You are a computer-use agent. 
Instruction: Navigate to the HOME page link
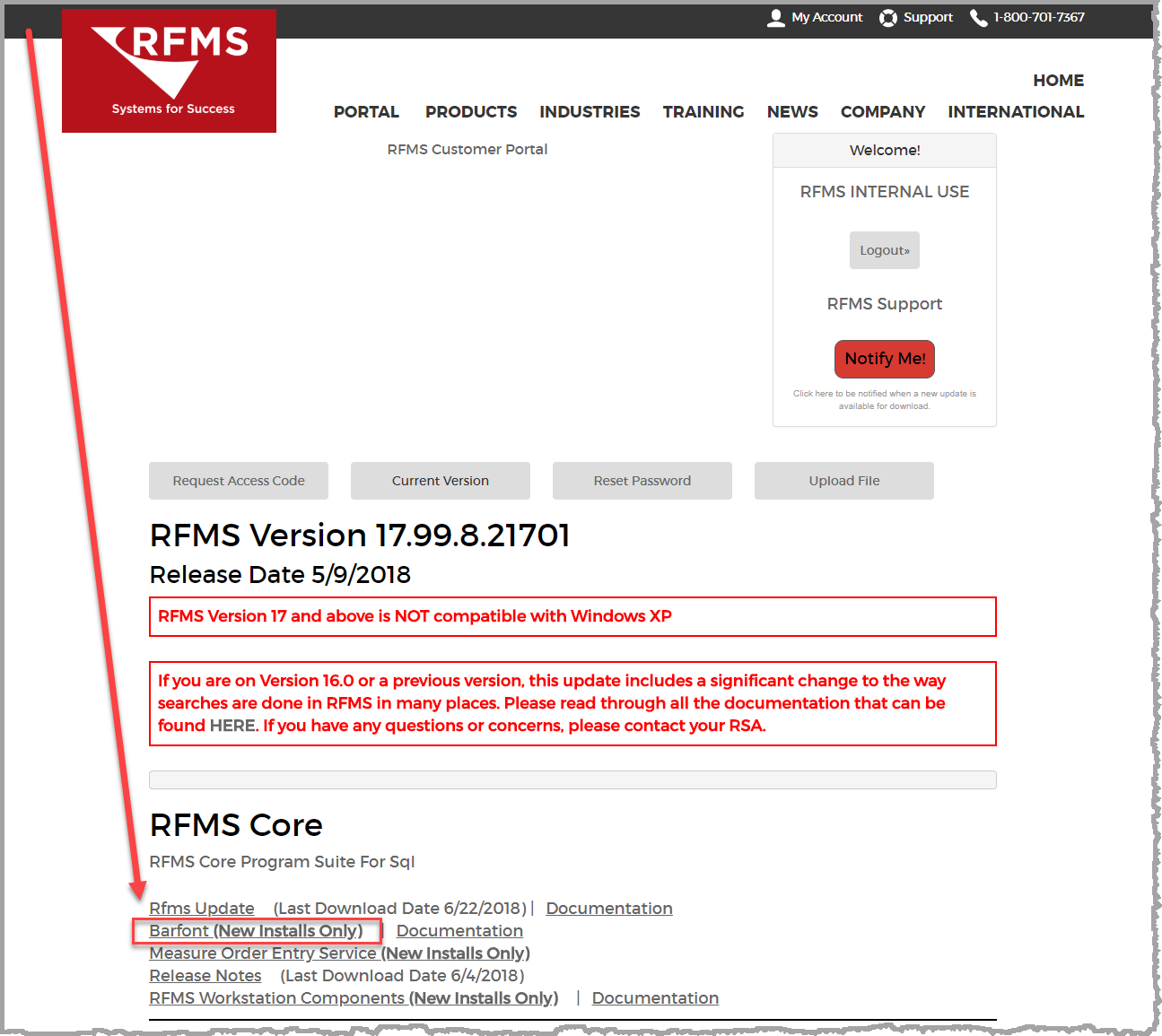pos(1058,81)
